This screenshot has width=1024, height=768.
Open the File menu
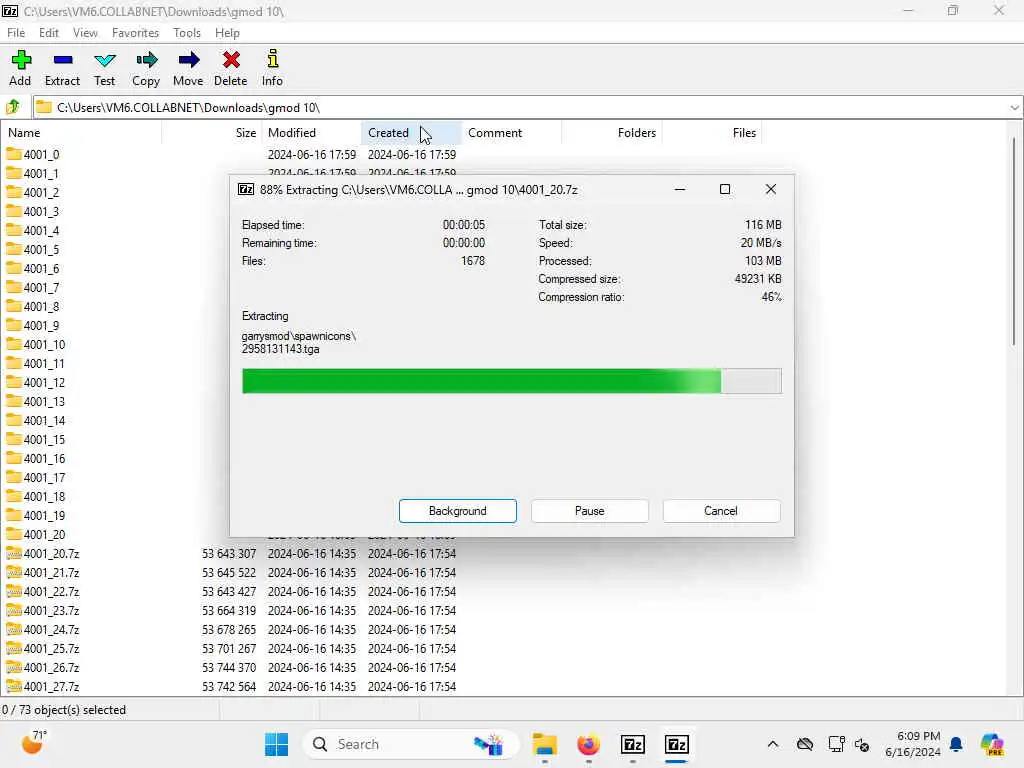(16, 33)
